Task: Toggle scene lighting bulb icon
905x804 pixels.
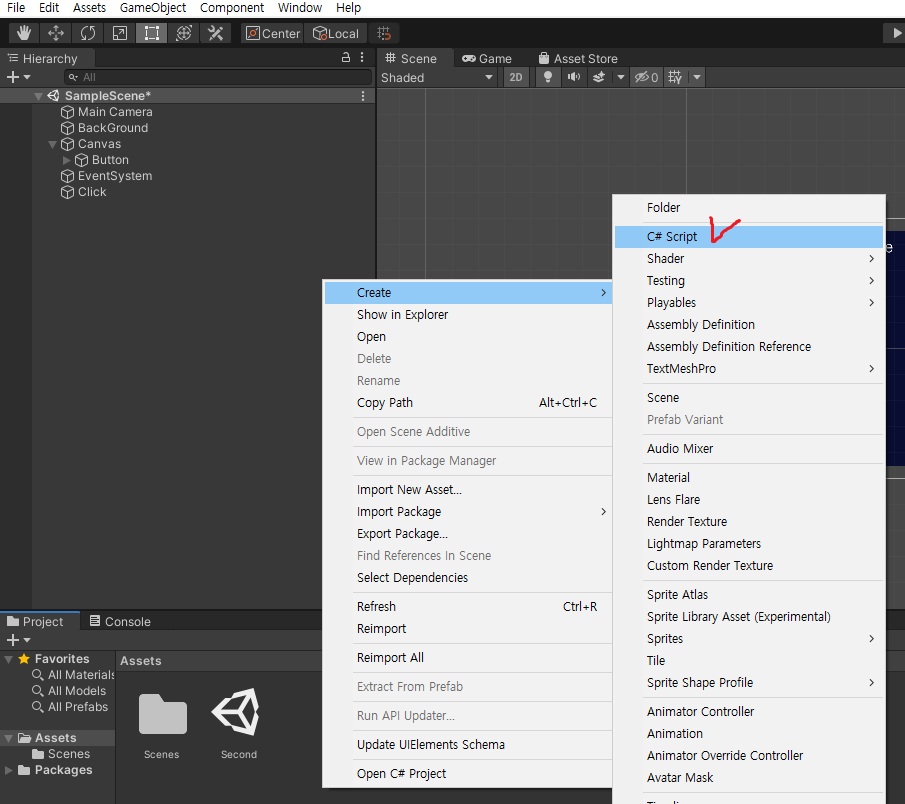Action: click(548, 77)
